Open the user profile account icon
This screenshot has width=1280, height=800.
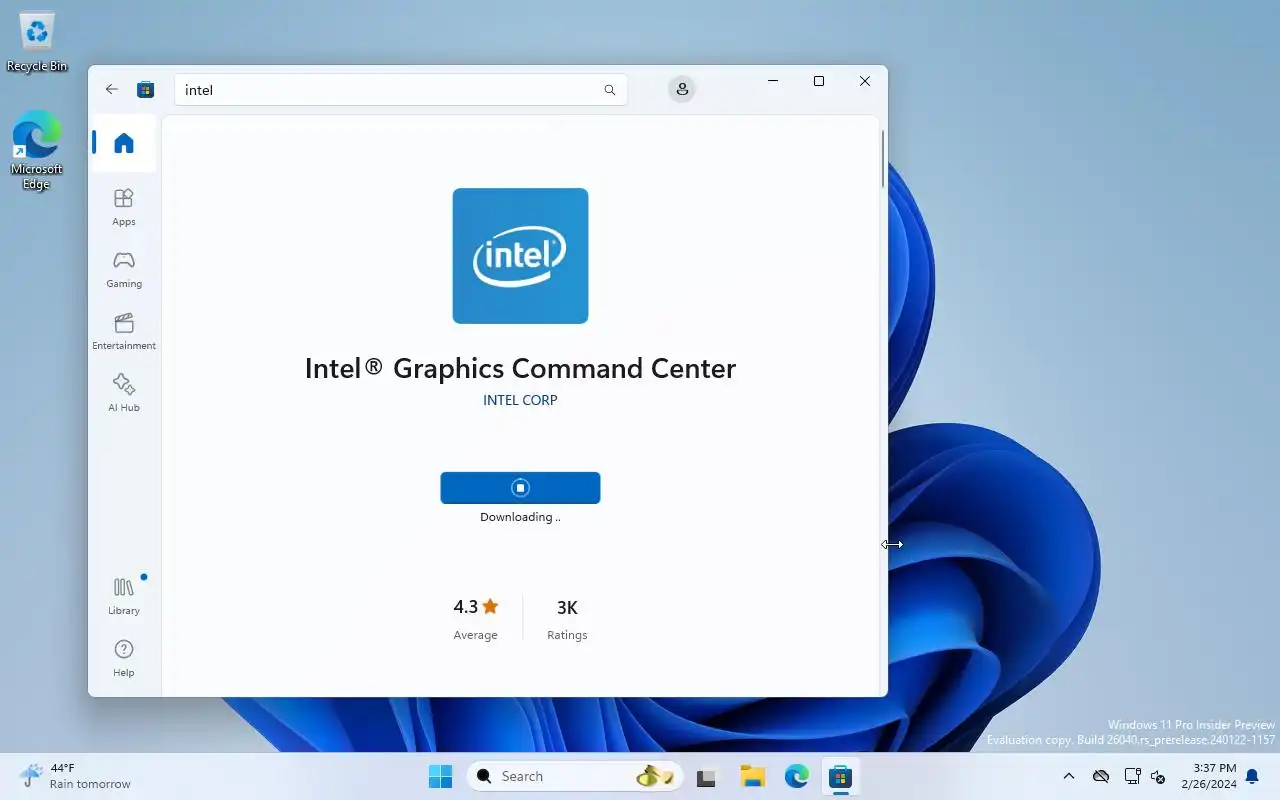click(x=682, y=89)
